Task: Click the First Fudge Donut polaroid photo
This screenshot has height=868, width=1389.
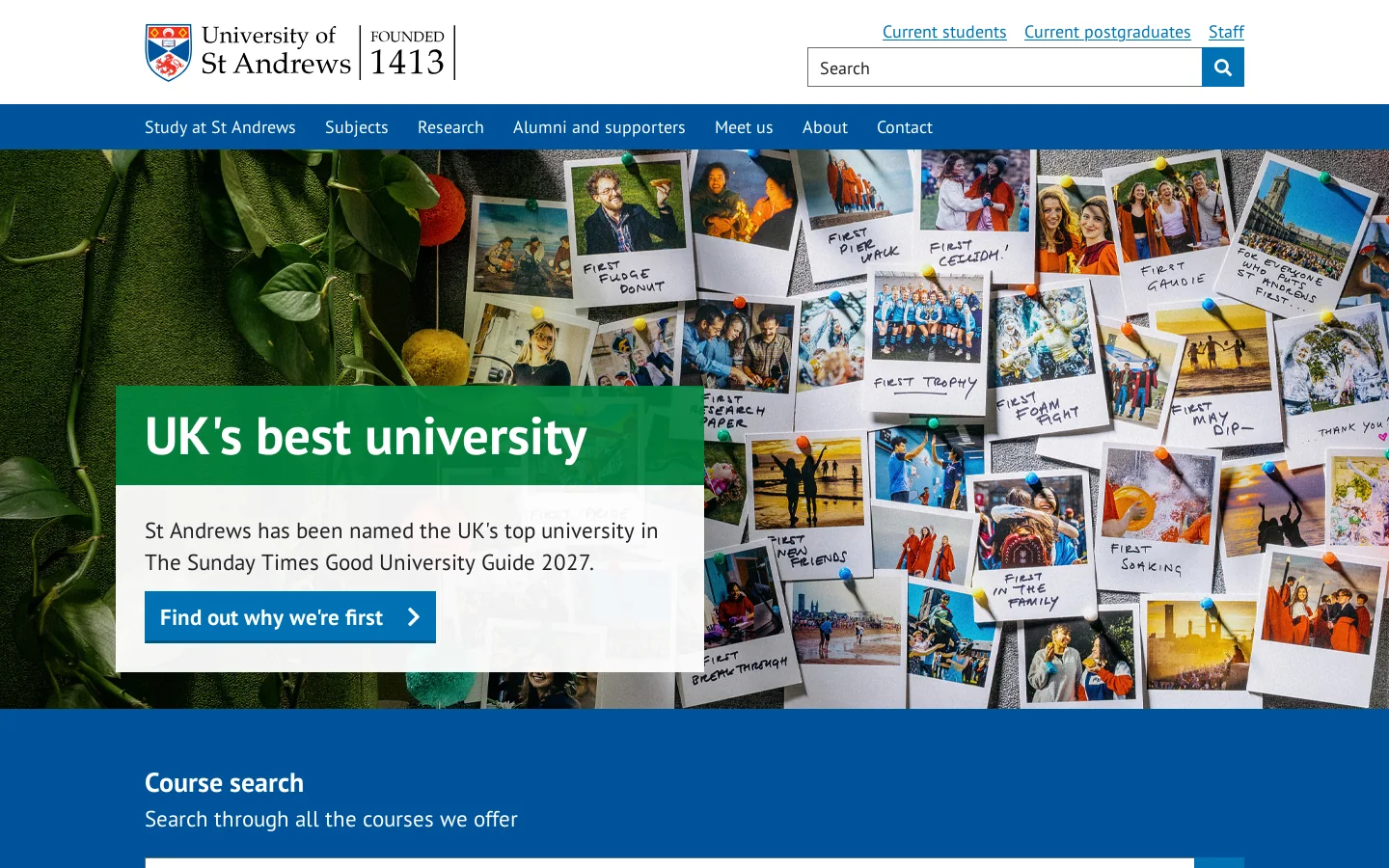Action: point(630,230)
